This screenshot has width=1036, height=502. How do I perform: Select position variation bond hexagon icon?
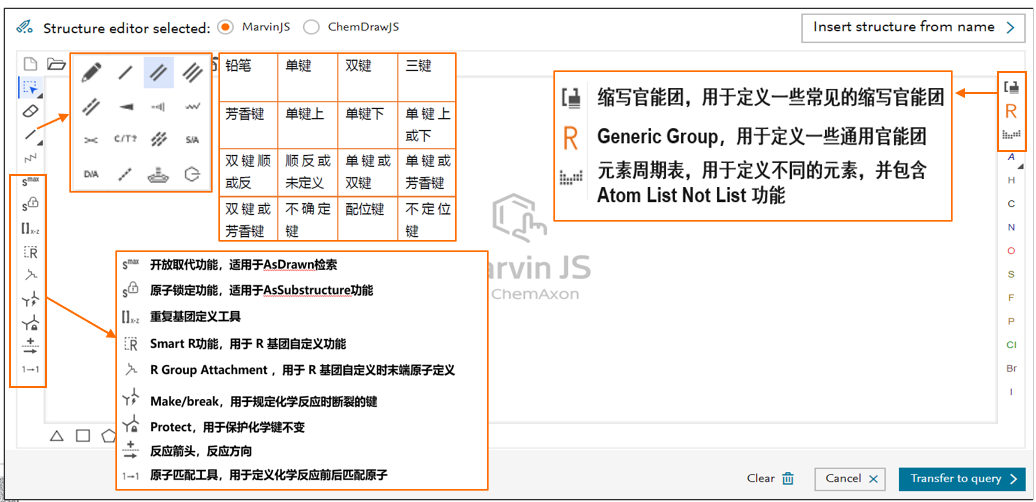pos(192,174)
